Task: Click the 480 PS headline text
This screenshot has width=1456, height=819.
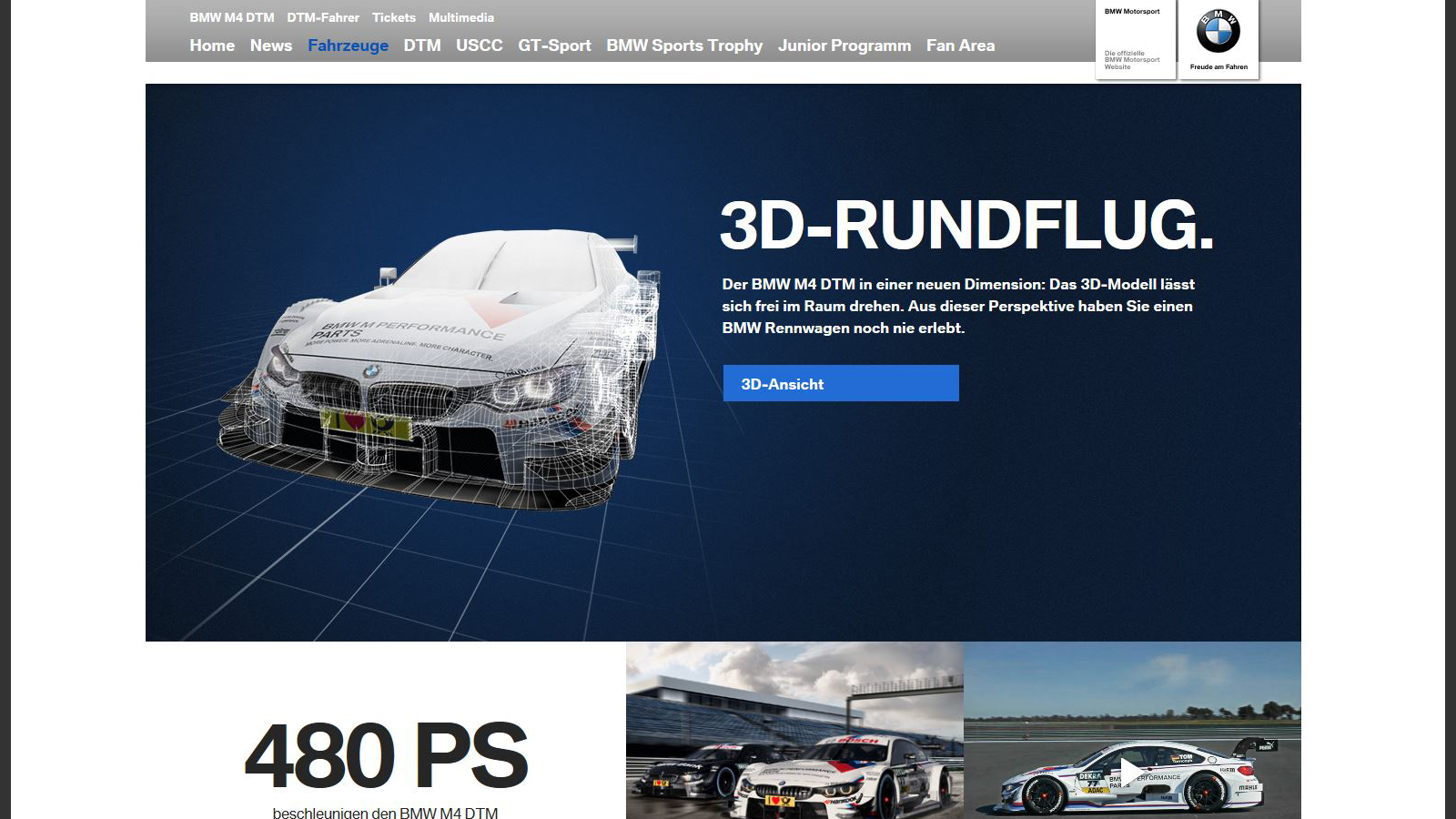Action: click(x=386, y=755)
